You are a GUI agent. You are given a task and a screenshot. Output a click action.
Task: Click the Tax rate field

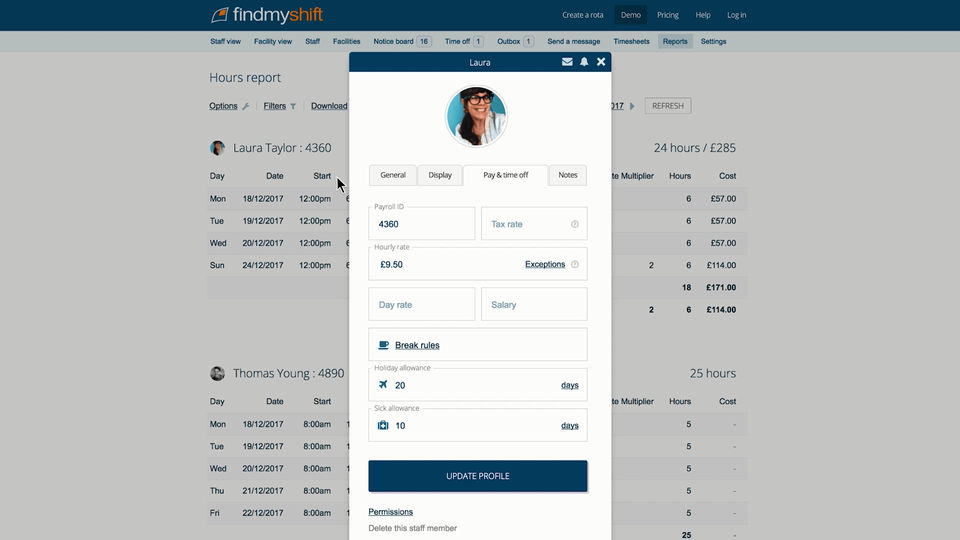(534, 223)
